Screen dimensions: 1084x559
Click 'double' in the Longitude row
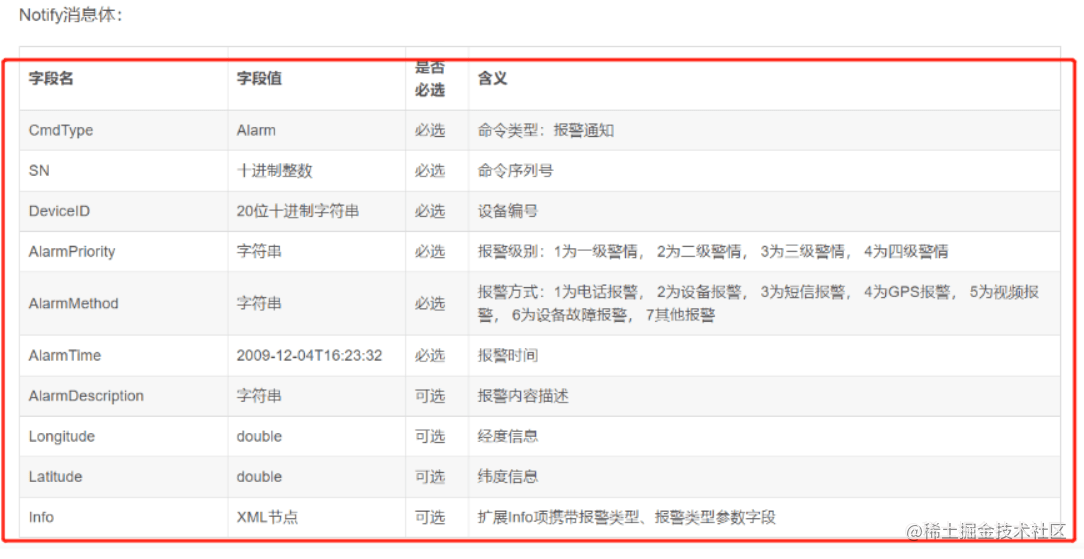(259, 436)
